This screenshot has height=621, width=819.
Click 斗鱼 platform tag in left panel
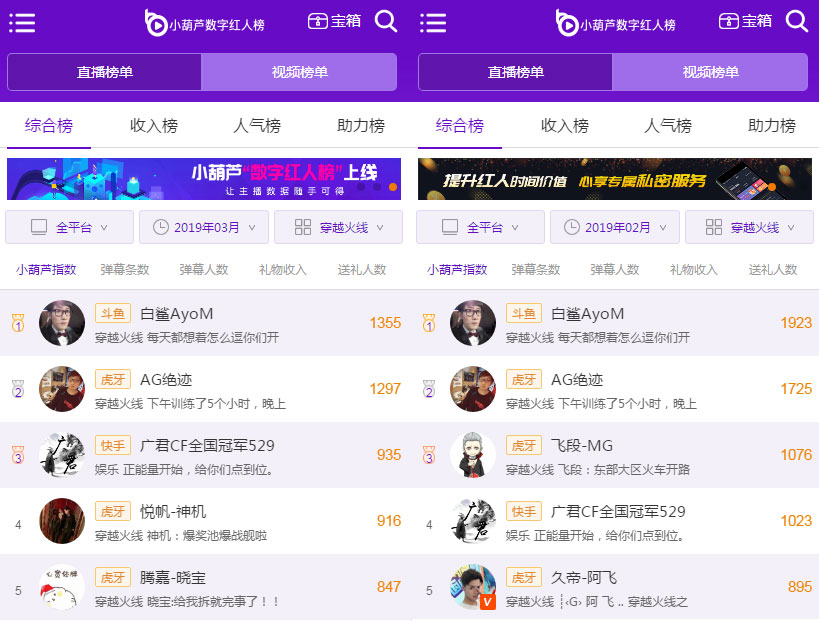[113, 313]
